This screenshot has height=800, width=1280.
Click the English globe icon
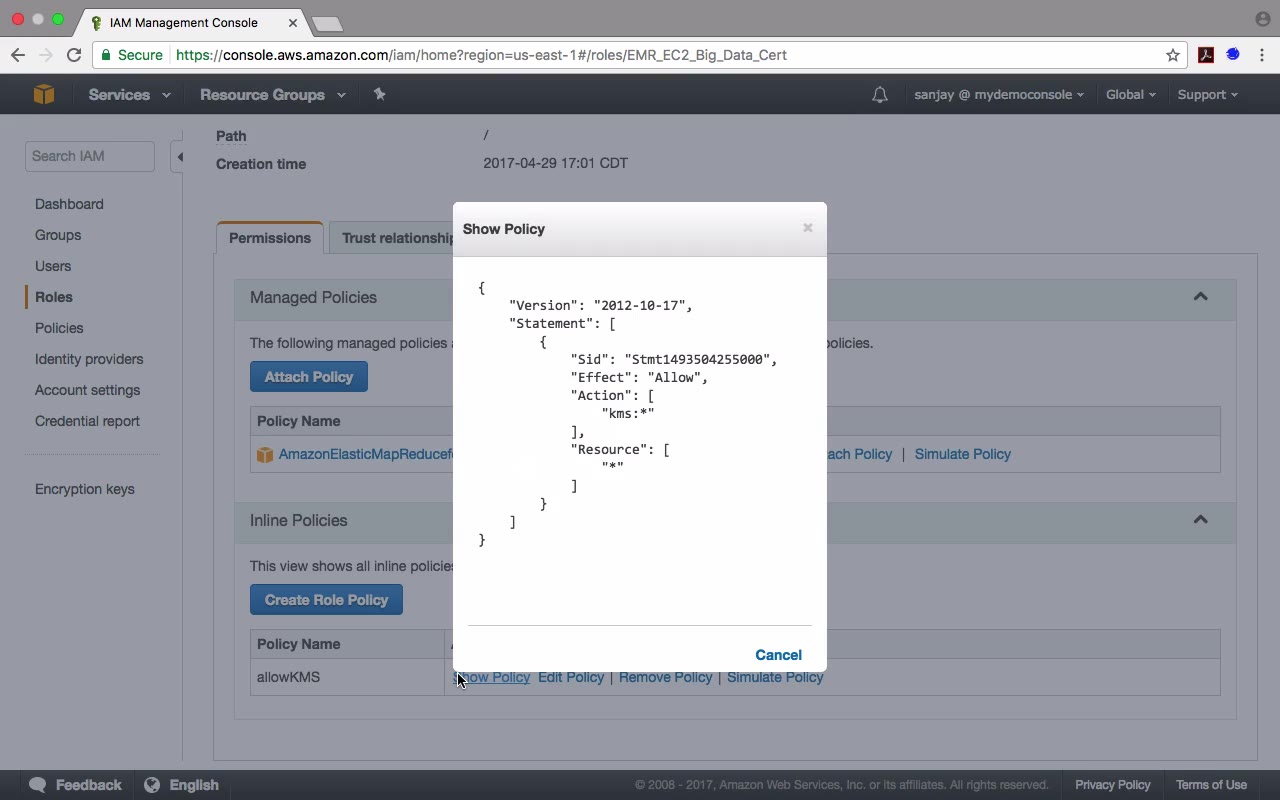(x=152, y=785)
